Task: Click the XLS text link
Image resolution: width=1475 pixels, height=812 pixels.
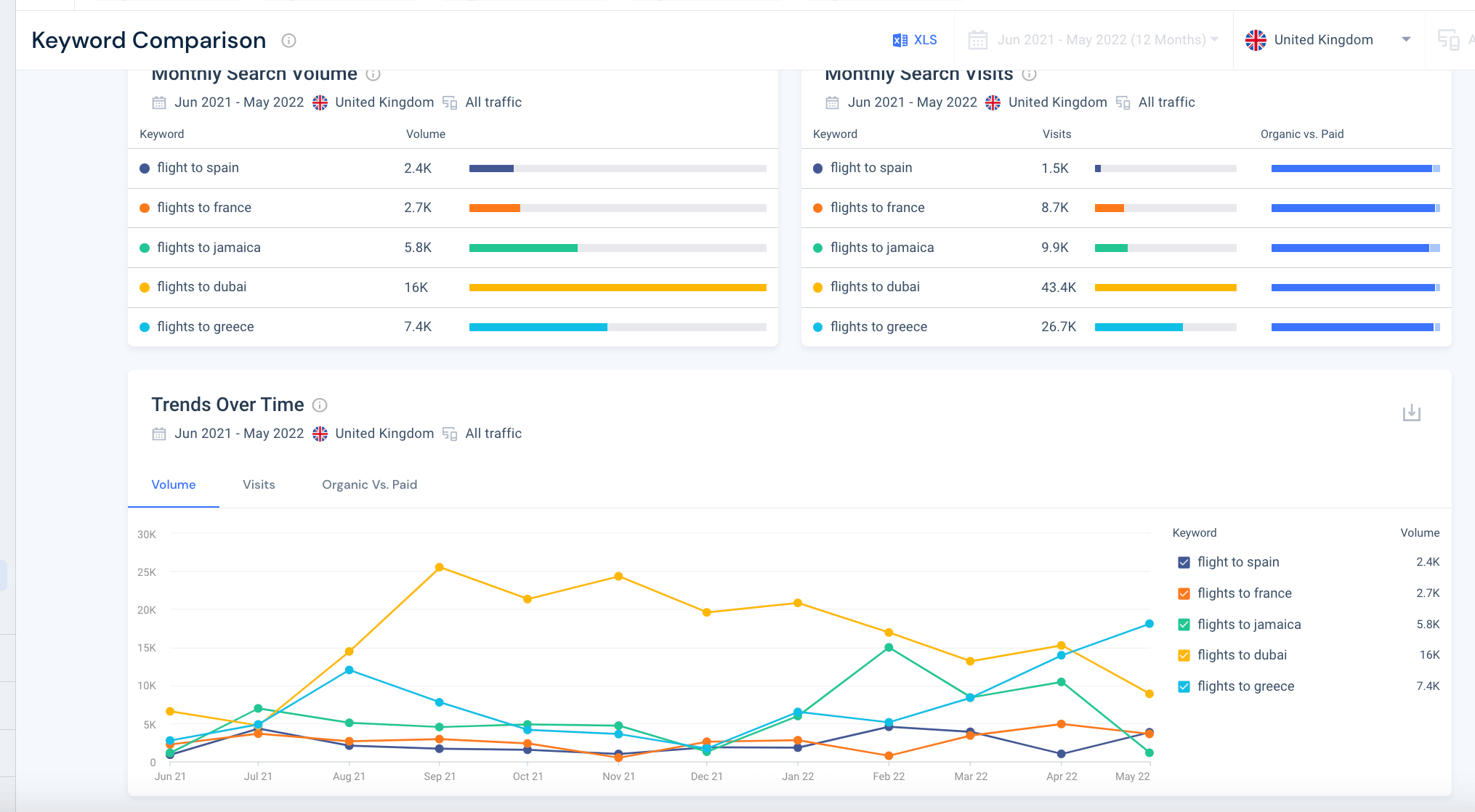Action: pos(925,40)
